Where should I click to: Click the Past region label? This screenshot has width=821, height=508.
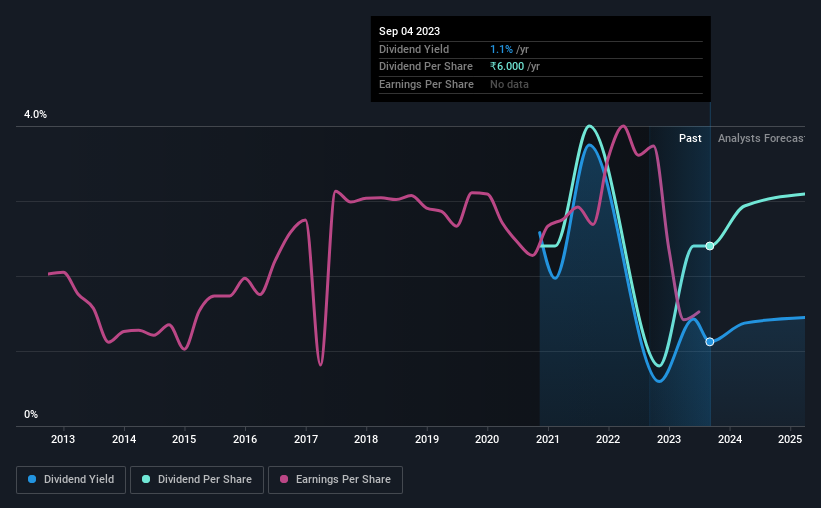click(x=690, y=138)
